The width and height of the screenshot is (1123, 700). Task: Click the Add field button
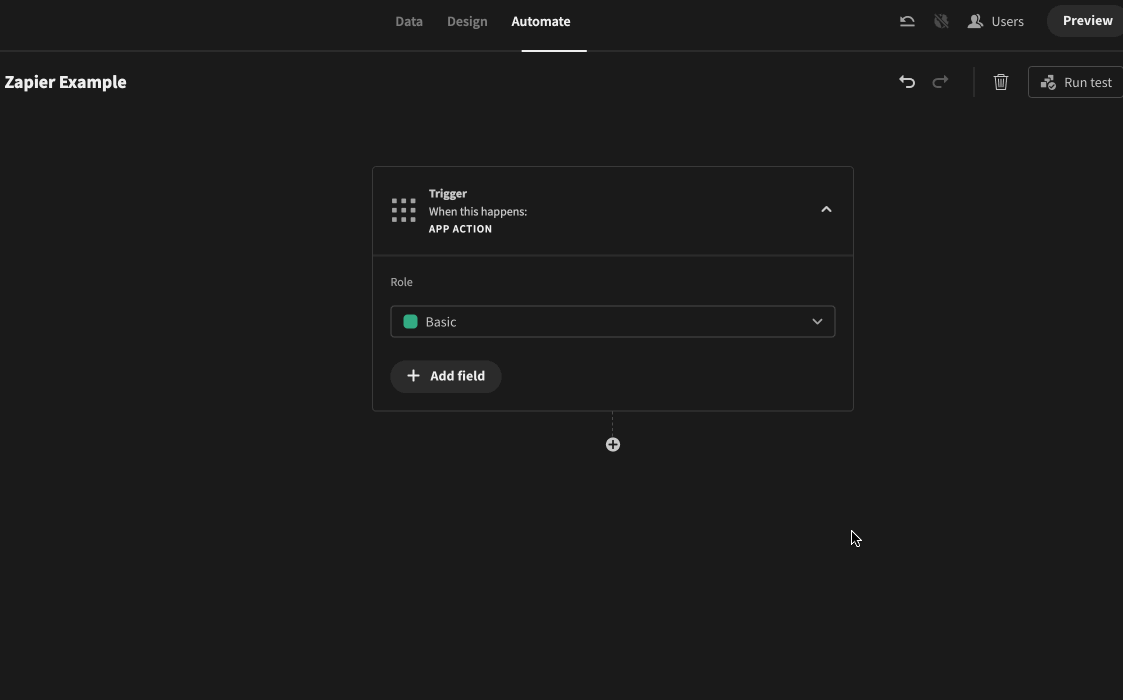445,376
